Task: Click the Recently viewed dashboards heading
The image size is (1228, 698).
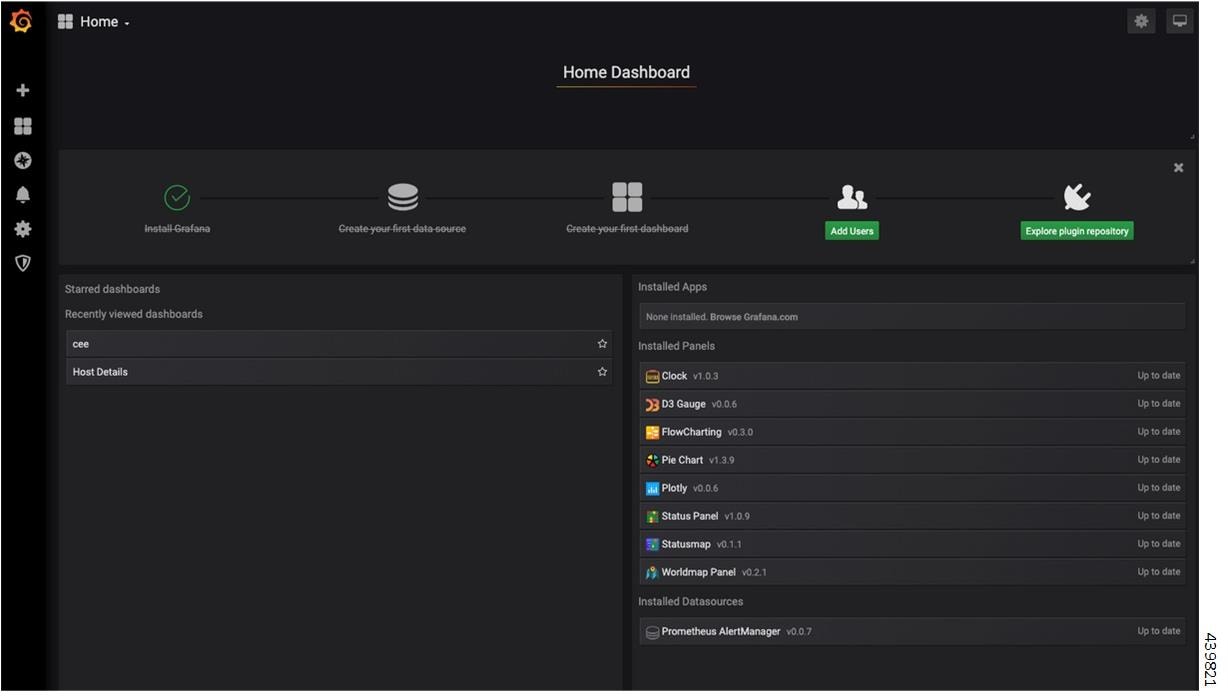Action: [x=134, y=314]
